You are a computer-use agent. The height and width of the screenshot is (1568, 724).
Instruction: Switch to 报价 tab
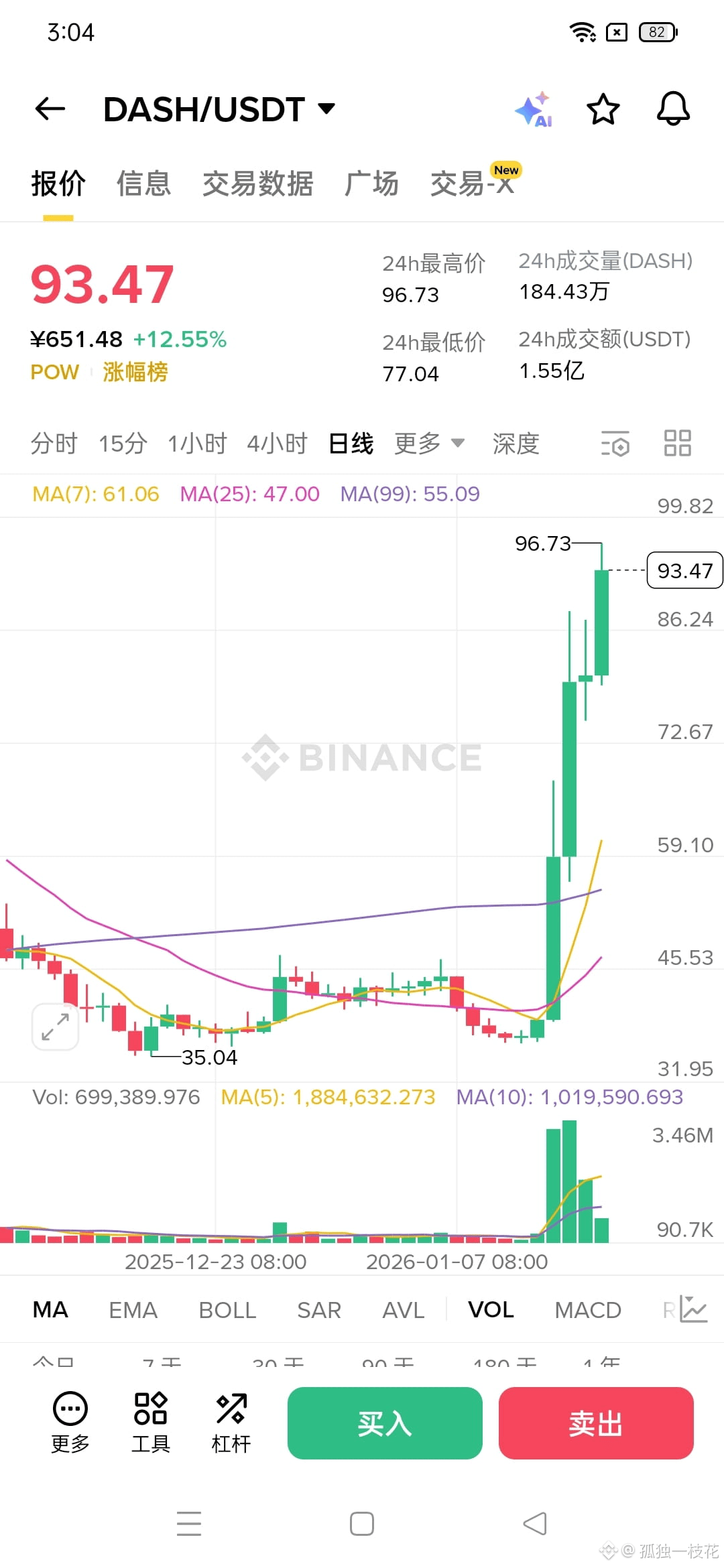coord(58,184)
